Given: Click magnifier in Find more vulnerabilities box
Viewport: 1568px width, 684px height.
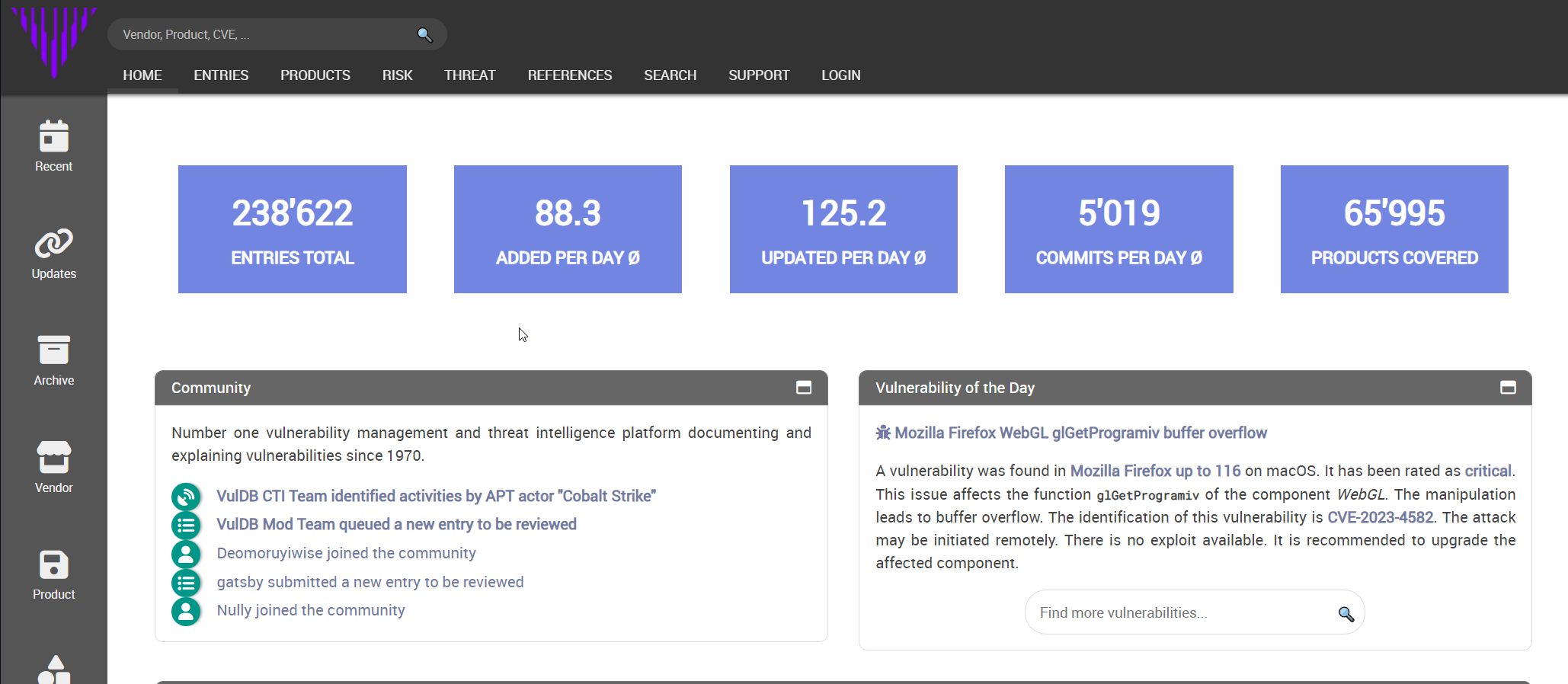Looking at the screenshot, I should 1346,614.
